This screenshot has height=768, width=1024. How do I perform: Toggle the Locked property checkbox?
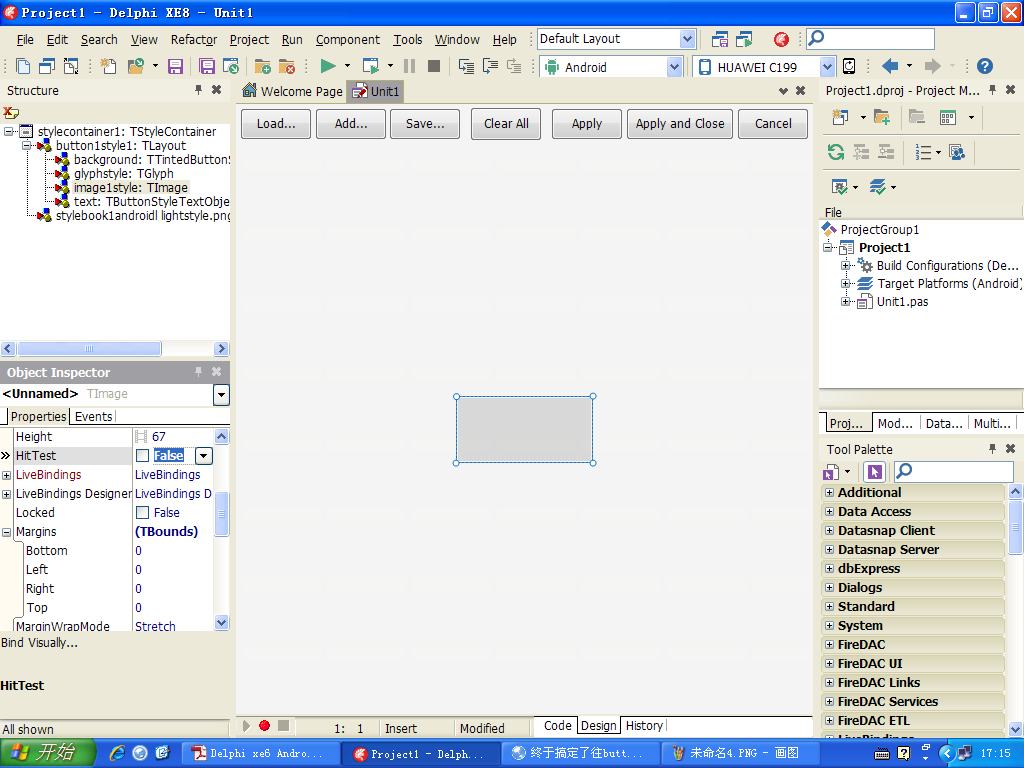142,513
